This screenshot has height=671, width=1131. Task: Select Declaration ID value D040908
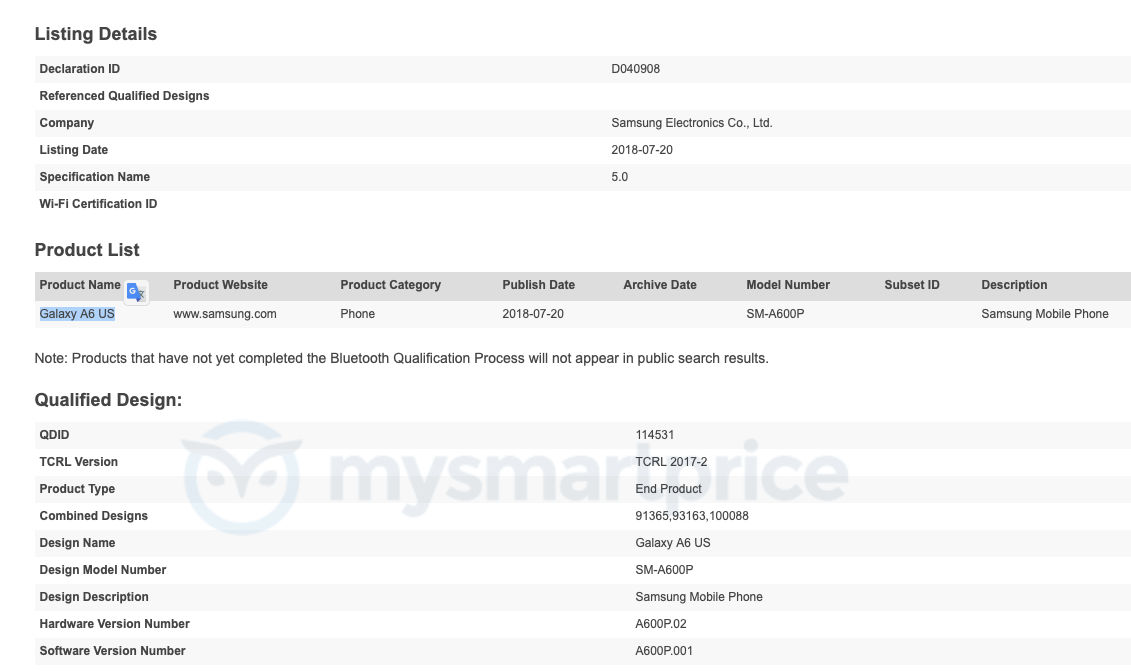(635, 69)
